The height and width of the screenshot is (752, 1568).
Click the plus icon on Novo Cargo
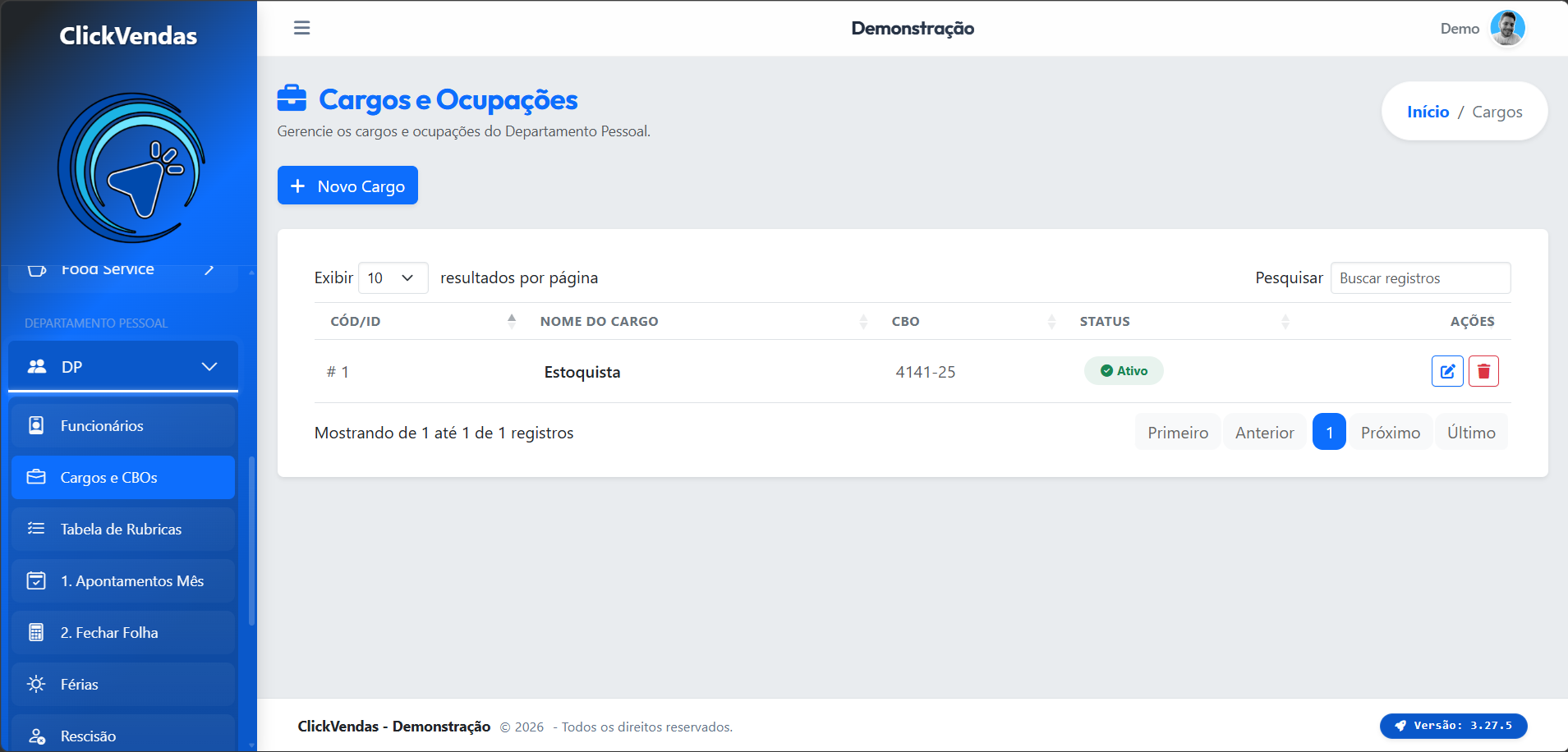click(x=297, y=186)
